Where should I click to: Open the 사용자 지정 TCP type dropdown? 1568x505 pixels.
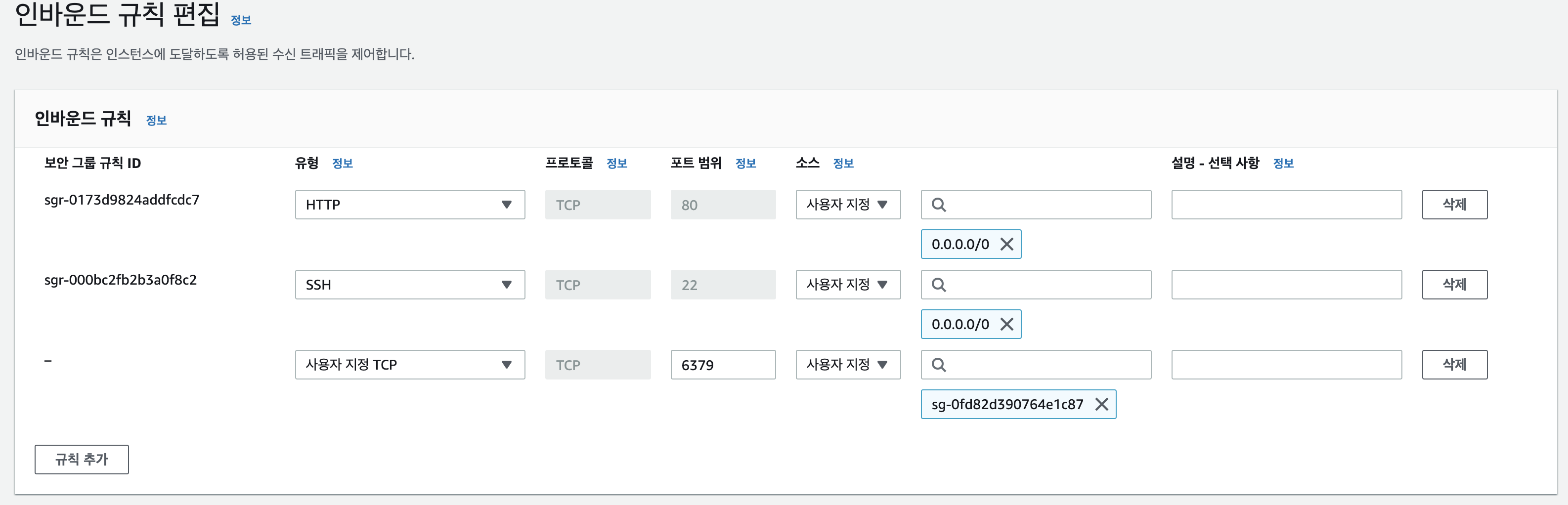[x=410, y=365]
